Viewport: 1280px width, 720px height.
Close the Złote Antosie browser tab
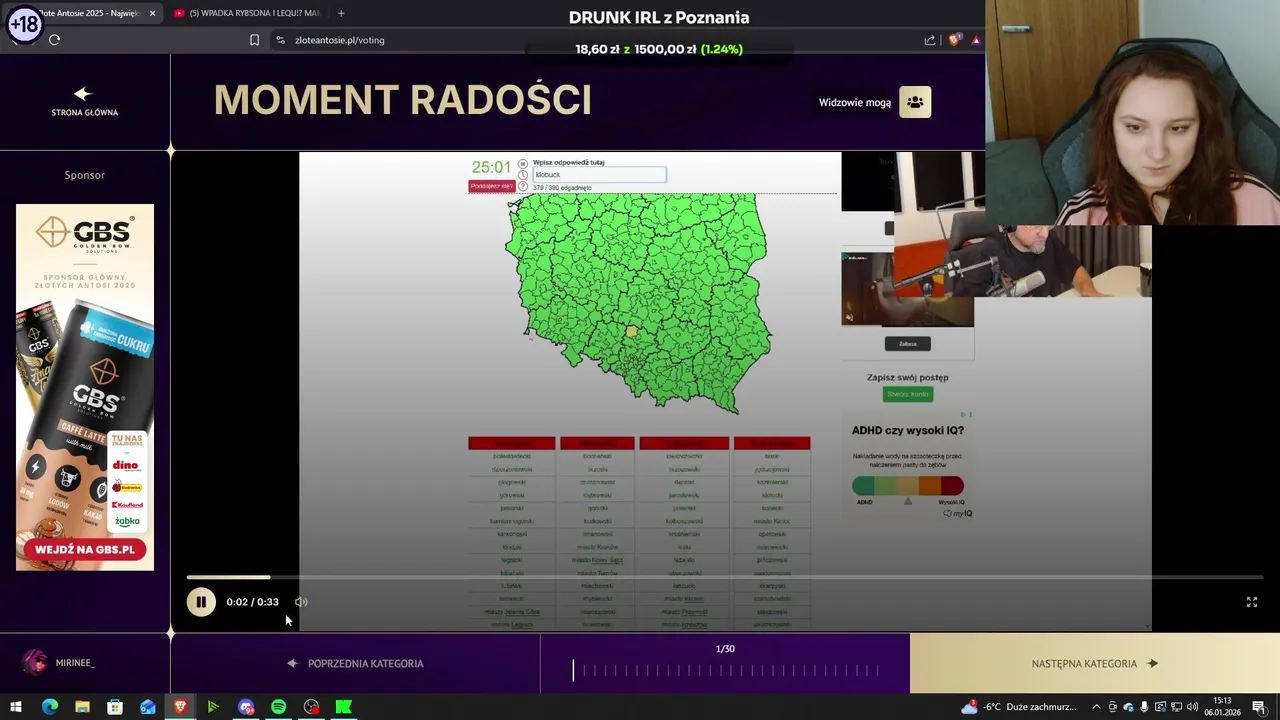[x=152, y=13]
